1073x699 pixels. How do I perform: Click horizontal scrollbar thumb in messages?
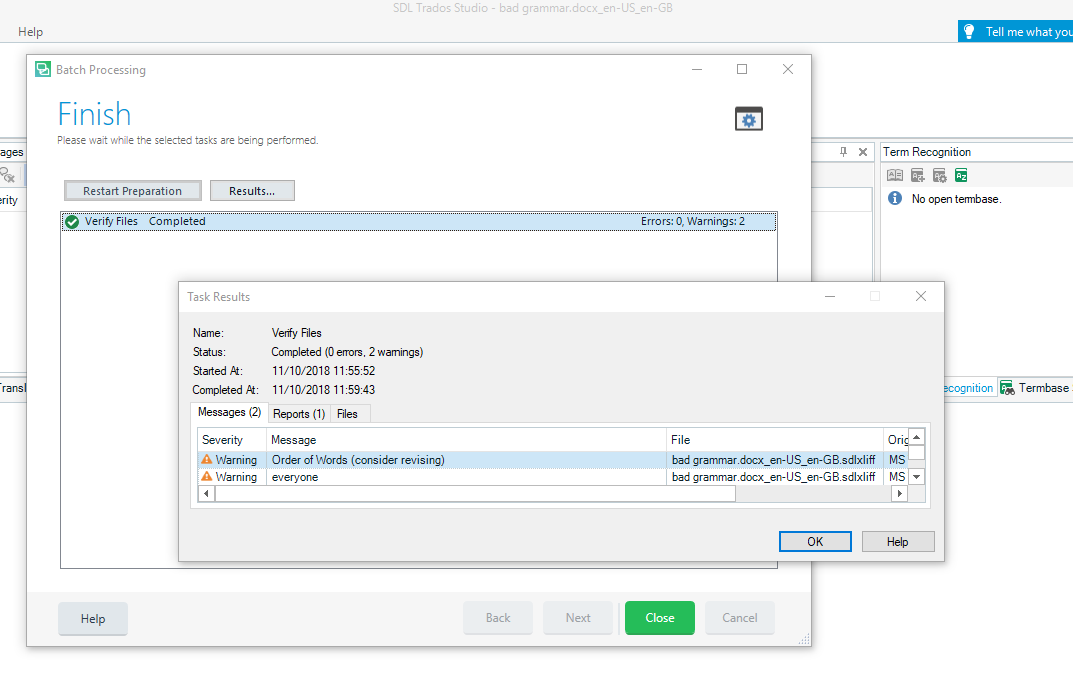click(x=476, y=494)
